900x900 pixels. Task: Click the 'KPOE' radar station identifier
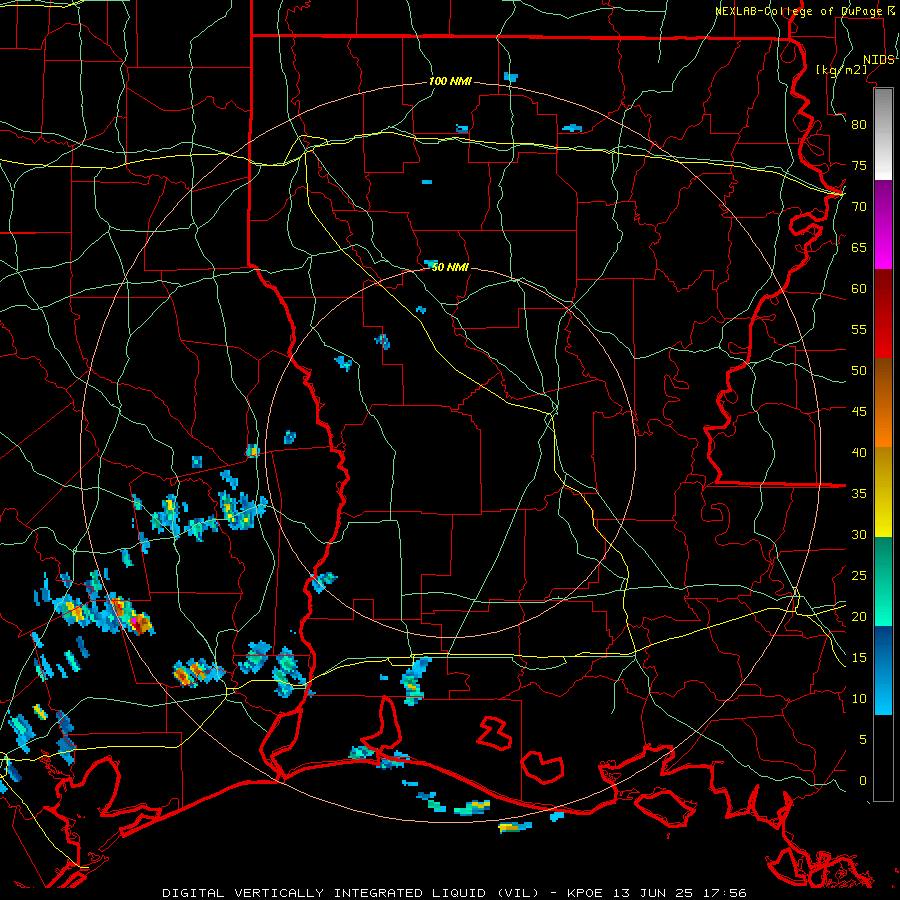585,893
